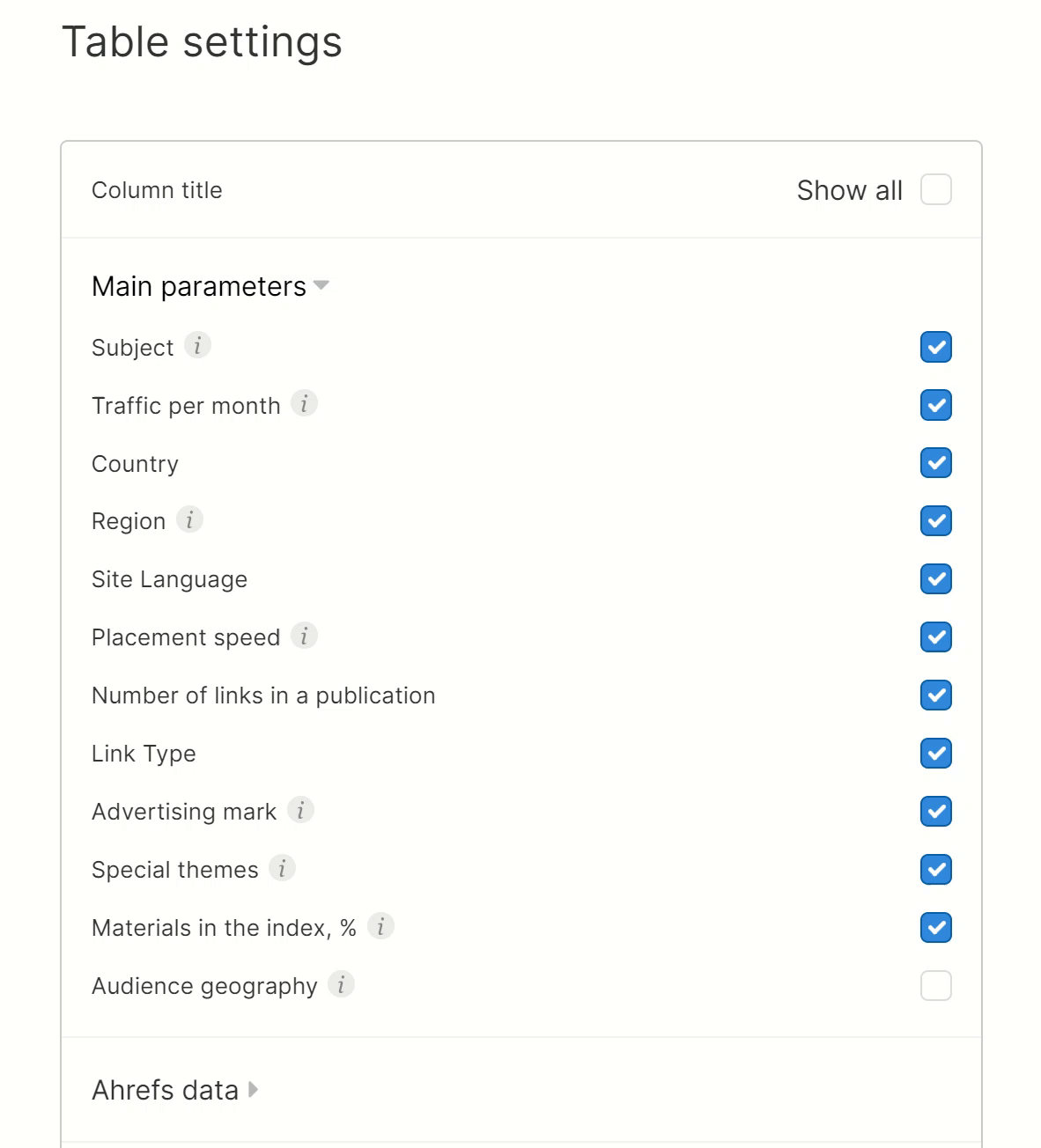Open the Subject info icon

197,346
